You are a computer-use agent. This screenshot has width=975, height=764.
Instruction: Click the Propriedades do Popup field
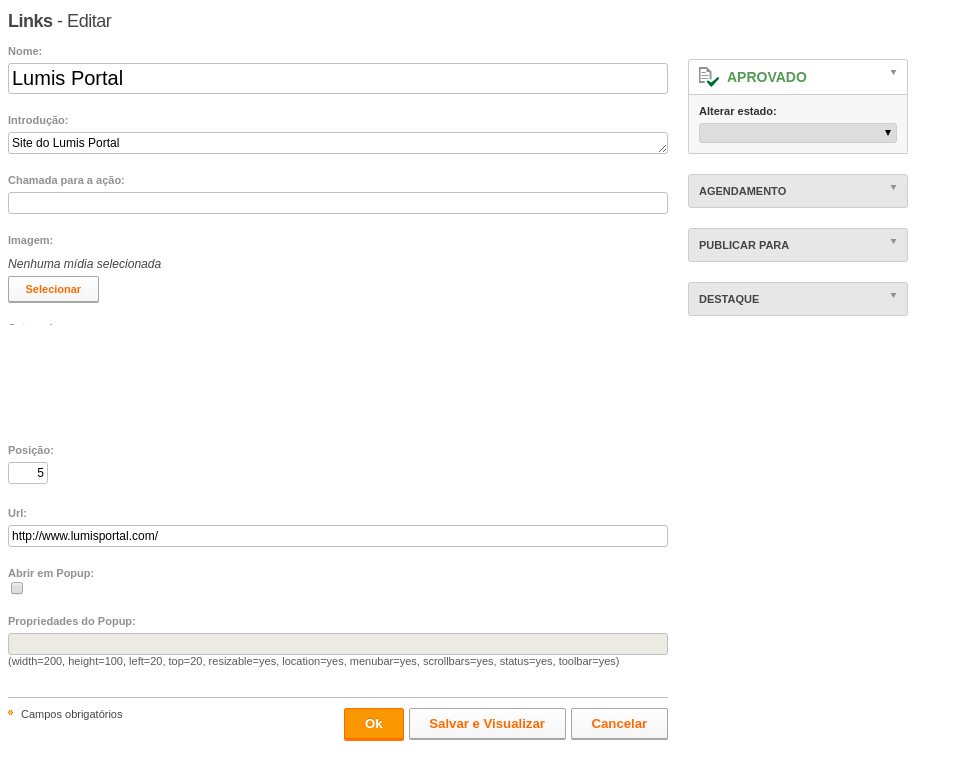coord(338,644)
